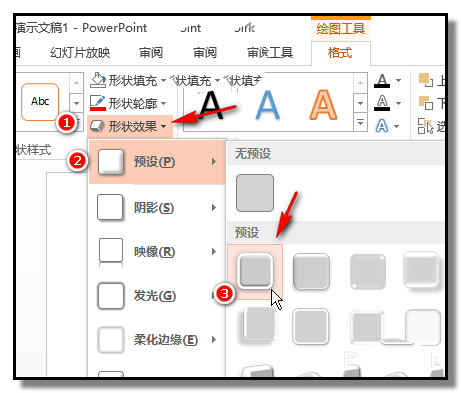Open the 映像(R) reflection submenu
The image size is (461, 393).
(x=157, y=252)
